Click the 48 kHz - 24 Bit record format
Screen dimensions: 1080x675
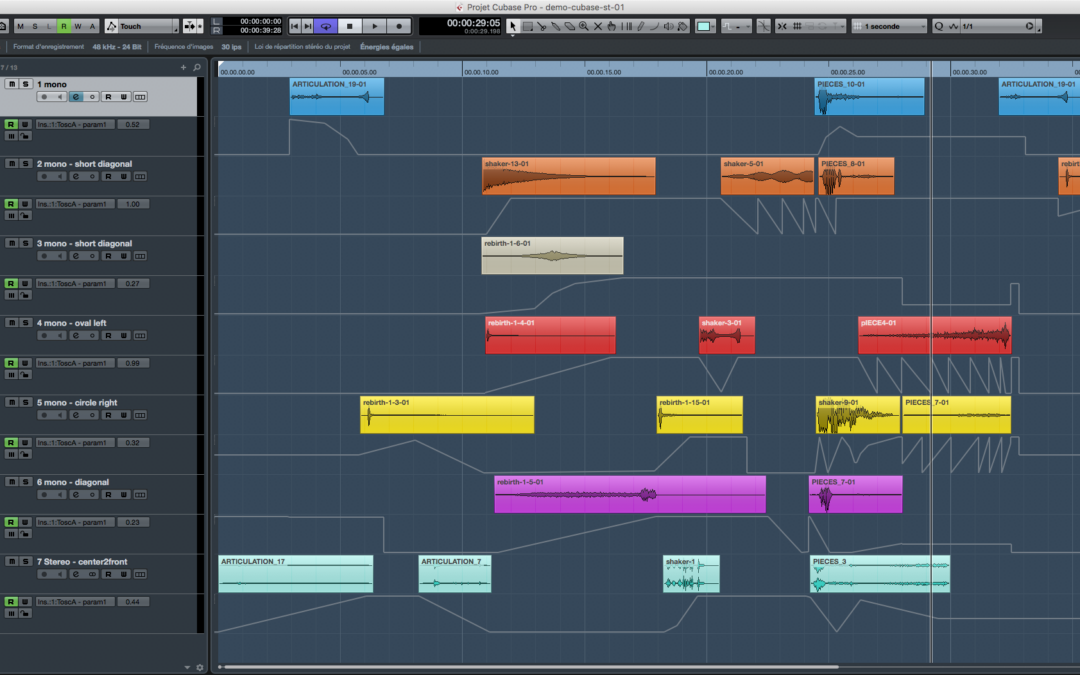tap(117, 47)
